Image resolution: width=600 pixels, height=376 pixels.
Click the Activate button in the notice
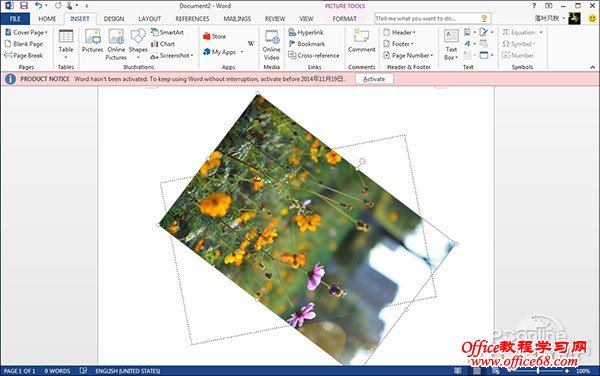[x=374, y=79]
